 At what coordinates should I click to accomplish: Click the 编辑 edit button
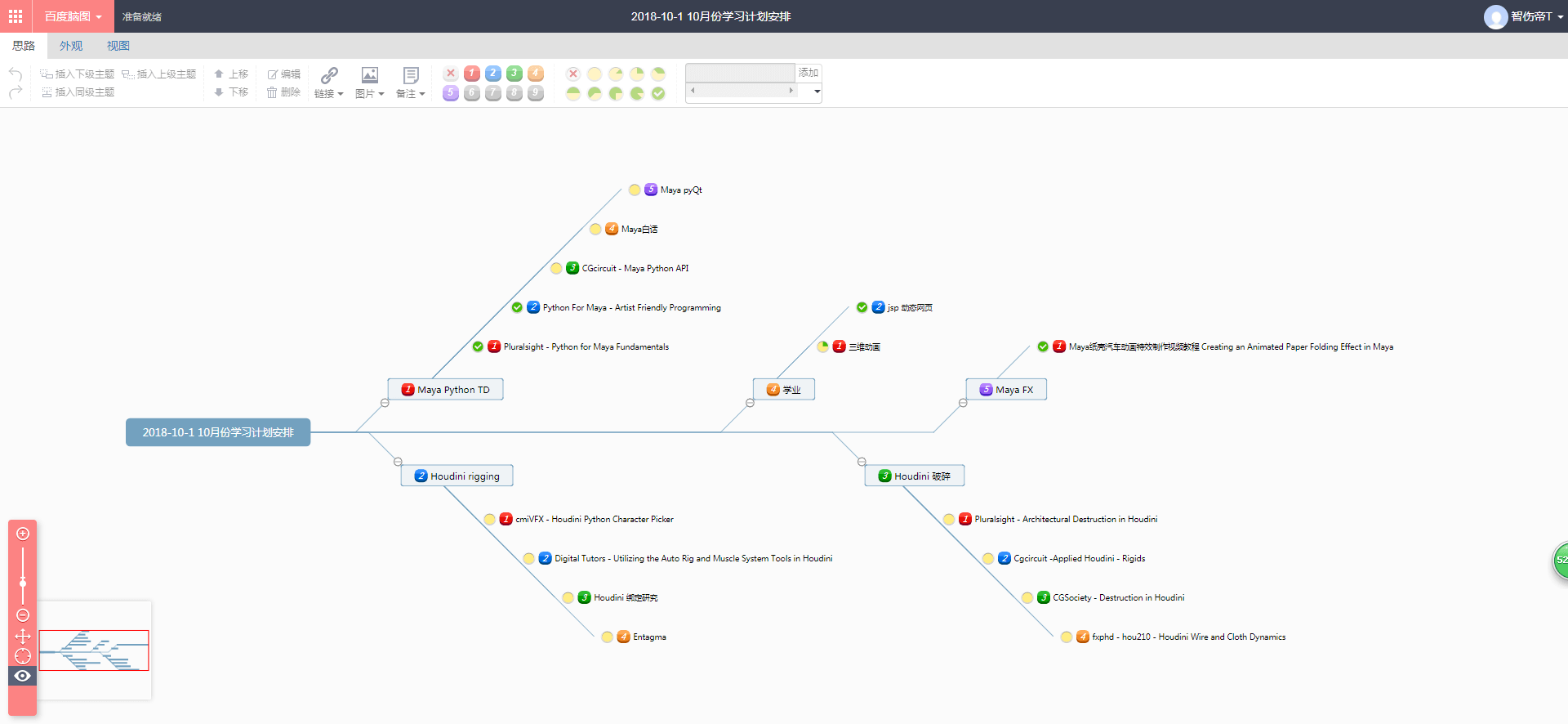(284, 74)
